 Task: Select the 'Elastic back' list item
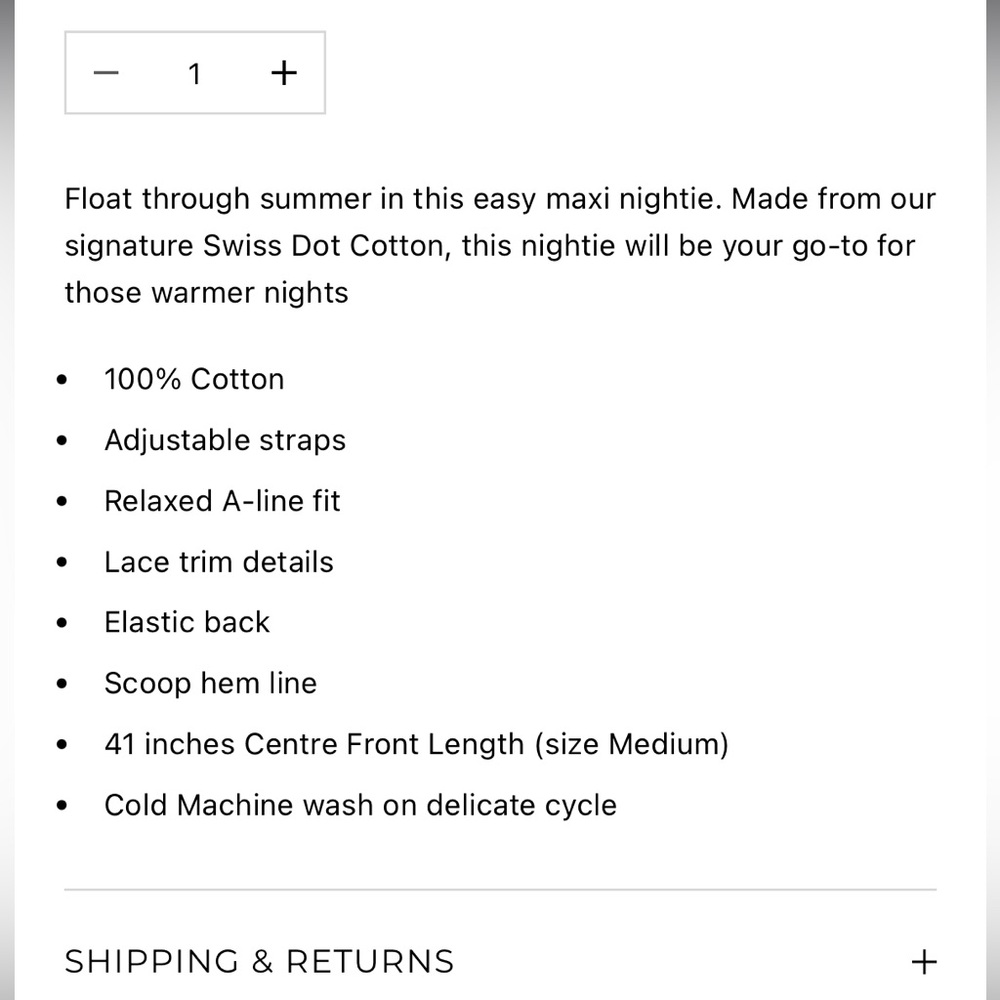(187, 622)
